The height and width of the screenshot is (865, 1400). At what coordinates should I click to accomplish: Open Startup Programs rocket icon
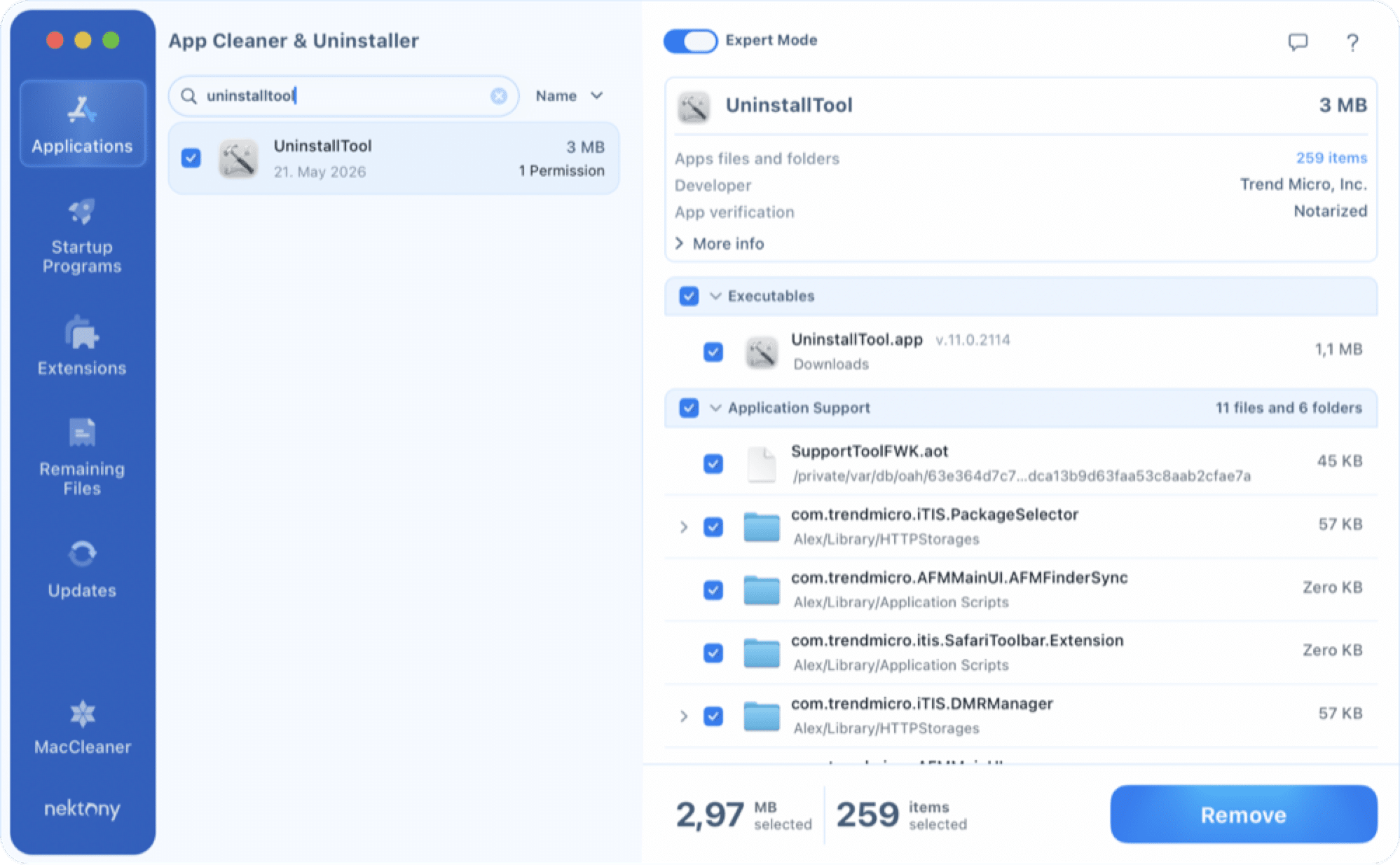[82, 211]
